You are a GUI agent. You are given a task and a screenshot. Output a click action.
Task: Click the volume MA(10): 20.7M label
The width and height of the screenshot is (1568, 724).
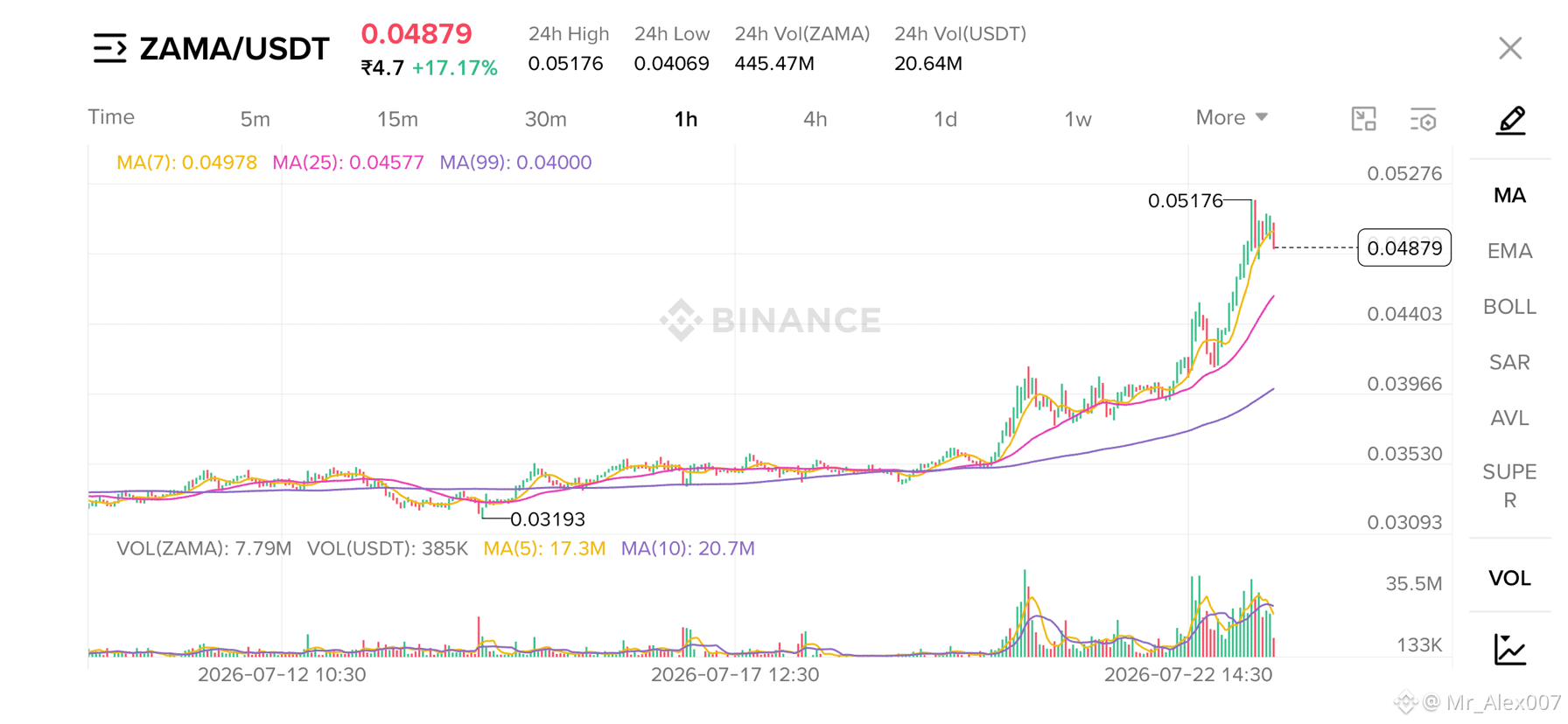click(688, 549)
